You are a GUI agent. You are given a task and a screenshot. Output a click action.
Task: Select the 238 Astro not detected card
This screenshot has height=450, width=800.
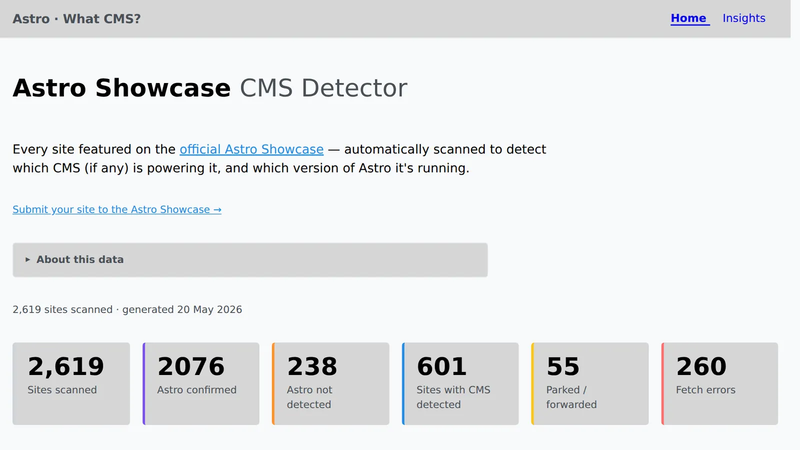[x=331, y=384]
